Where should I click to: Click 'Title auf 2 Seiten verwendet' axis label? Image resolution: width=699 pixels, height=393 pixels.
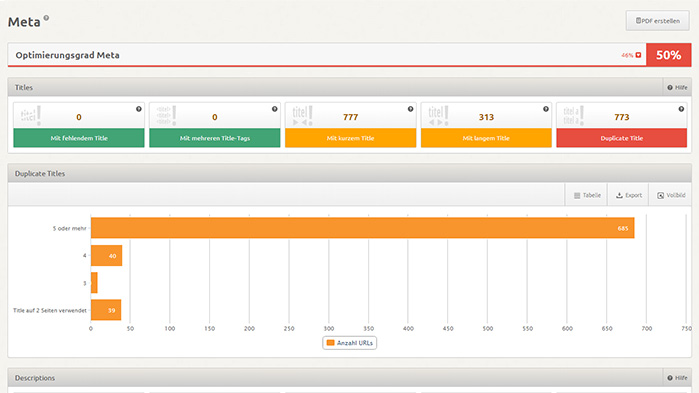point(50,311)
